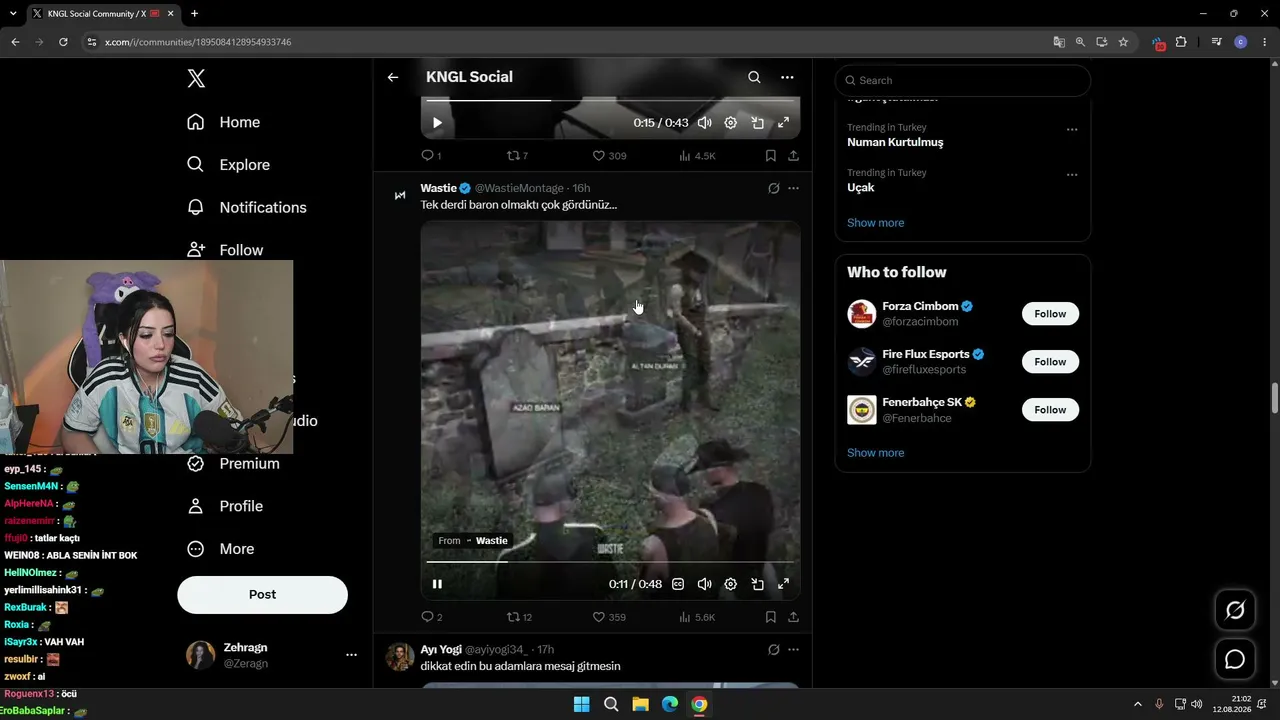Click the X logo in the sidebar
1280x720 pixels.
click(196, 79)
